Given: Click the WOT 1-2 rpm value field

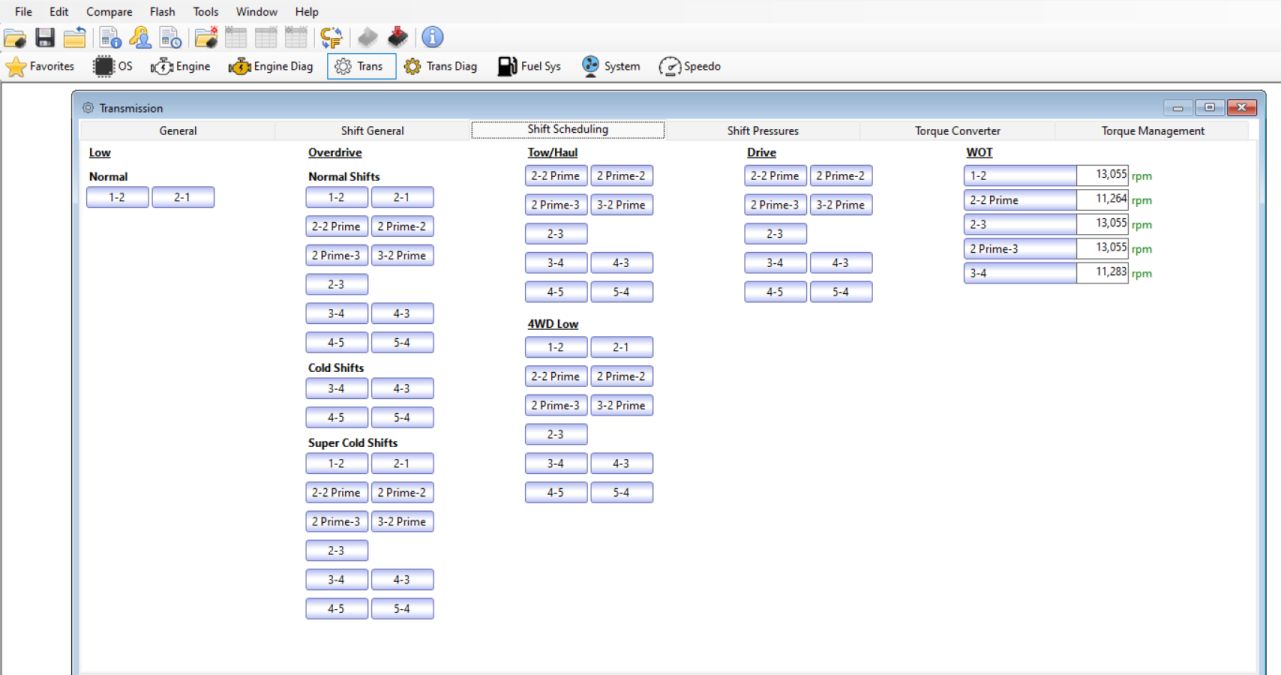Looking at the screenshot, I should click(1102, 175).
